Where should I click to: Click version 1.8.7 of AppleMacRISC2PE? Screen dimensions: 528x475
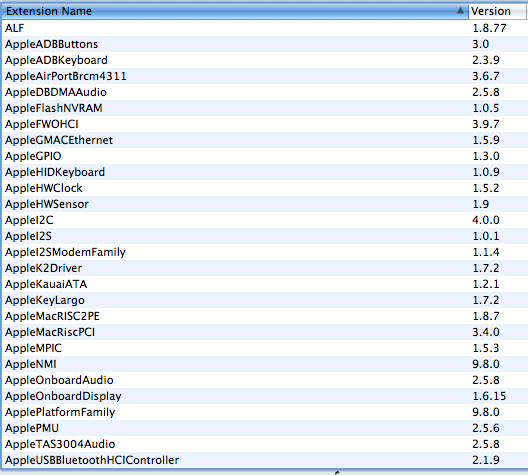click(486, 316)
